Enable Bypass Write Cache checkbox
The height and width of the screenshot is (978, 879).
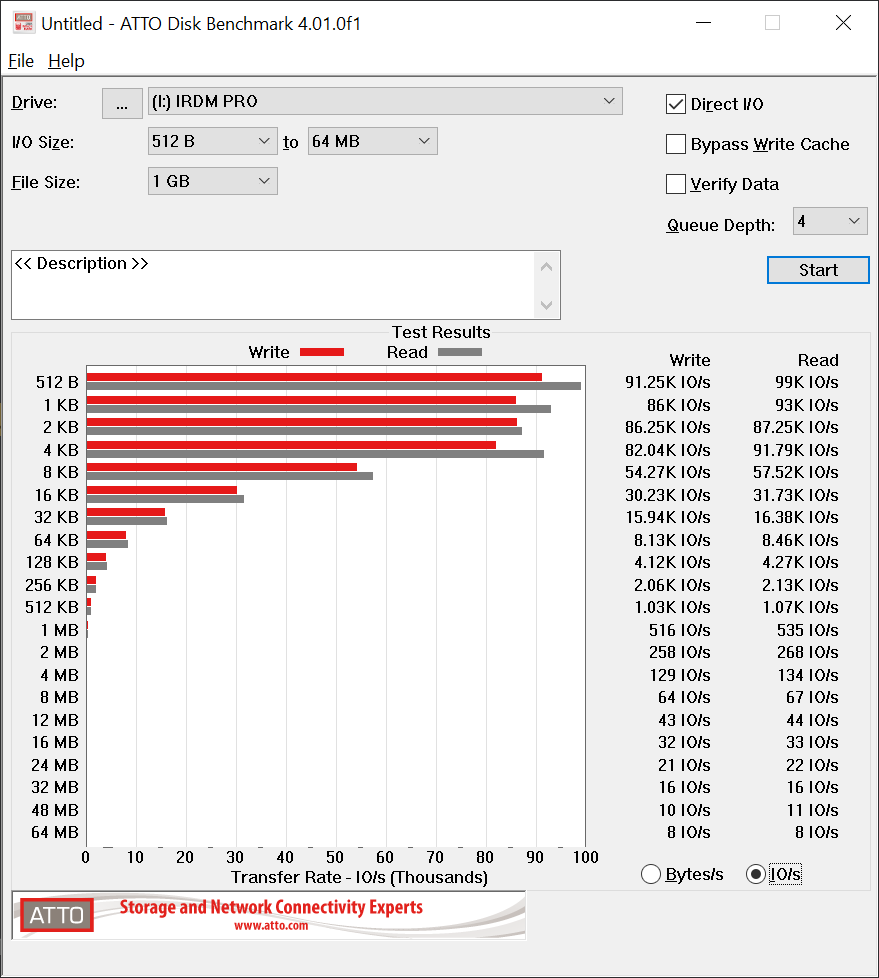coord(676,144)
